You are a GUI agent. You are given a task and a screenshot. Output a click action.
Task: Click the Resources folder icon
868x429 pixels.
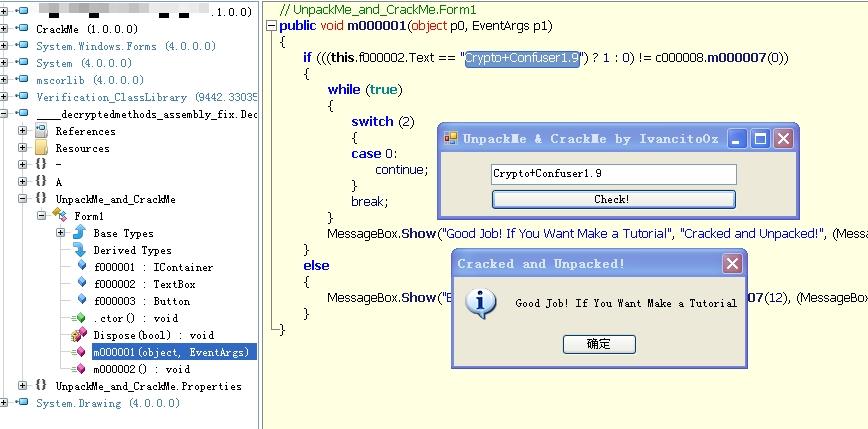[x=41, y=148]
